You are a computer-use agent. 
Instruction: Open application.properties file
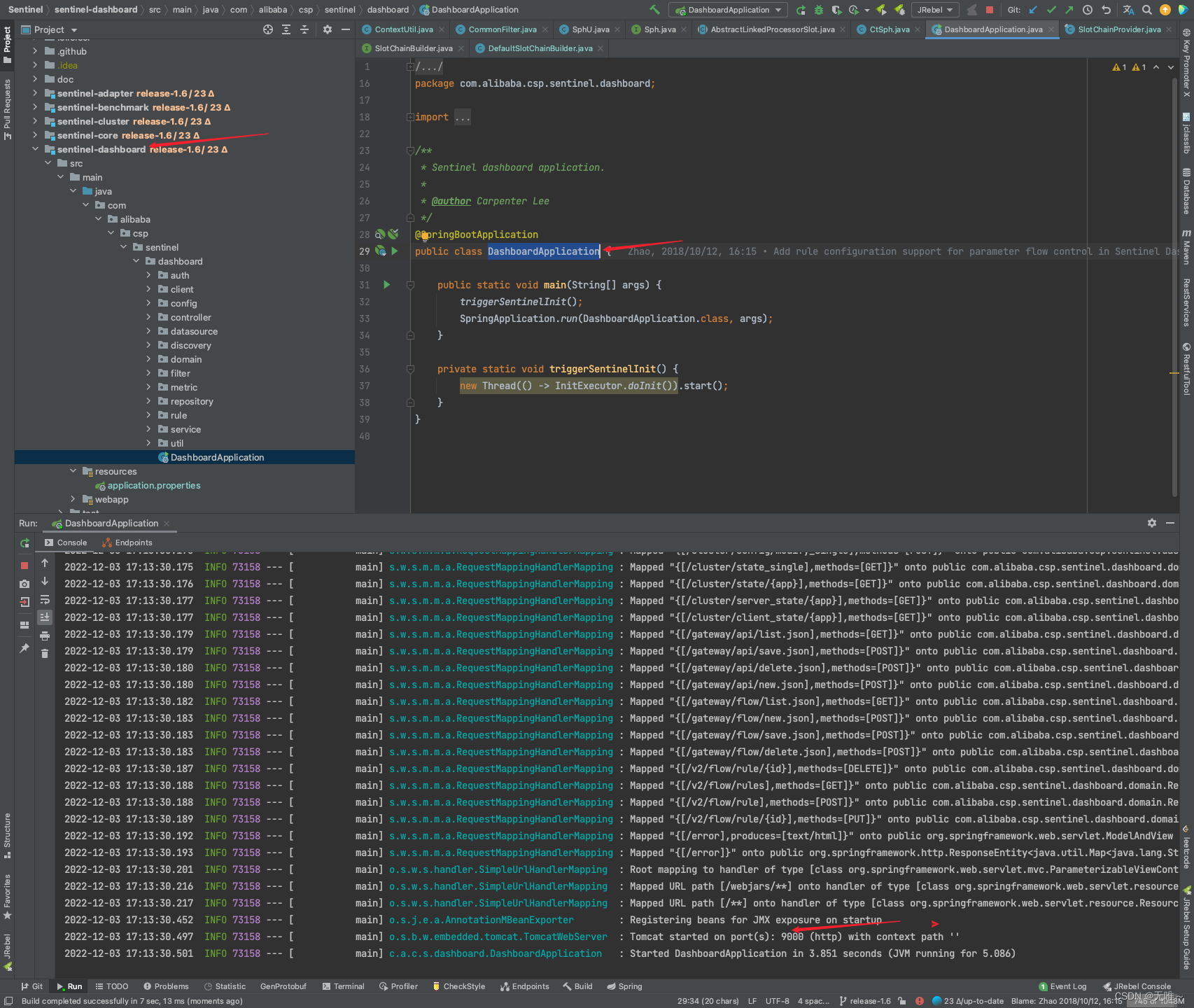click(x=154, y=485)
